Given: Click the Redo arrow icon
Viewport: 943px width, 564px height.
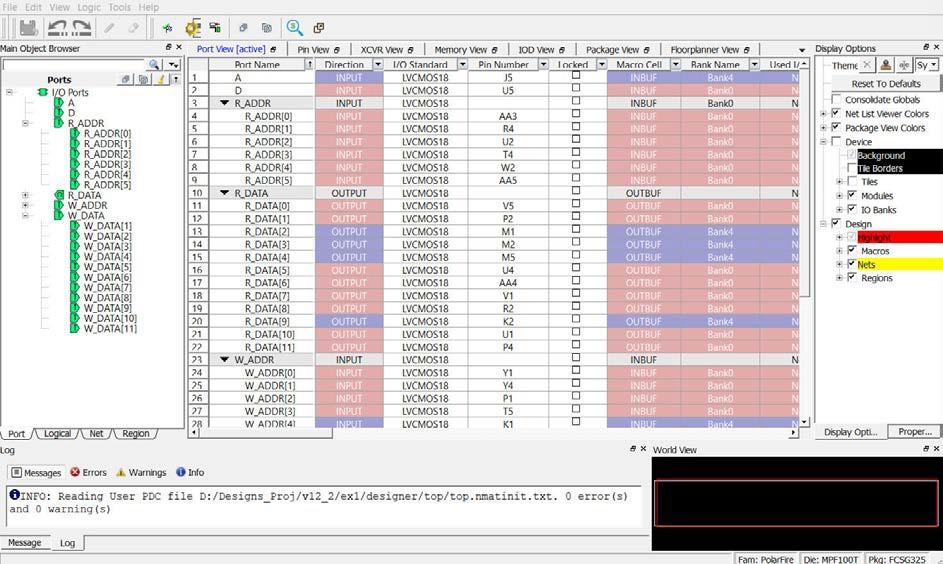Looking at the screenshot, I should pyautogui.click(x=81, y=28).
